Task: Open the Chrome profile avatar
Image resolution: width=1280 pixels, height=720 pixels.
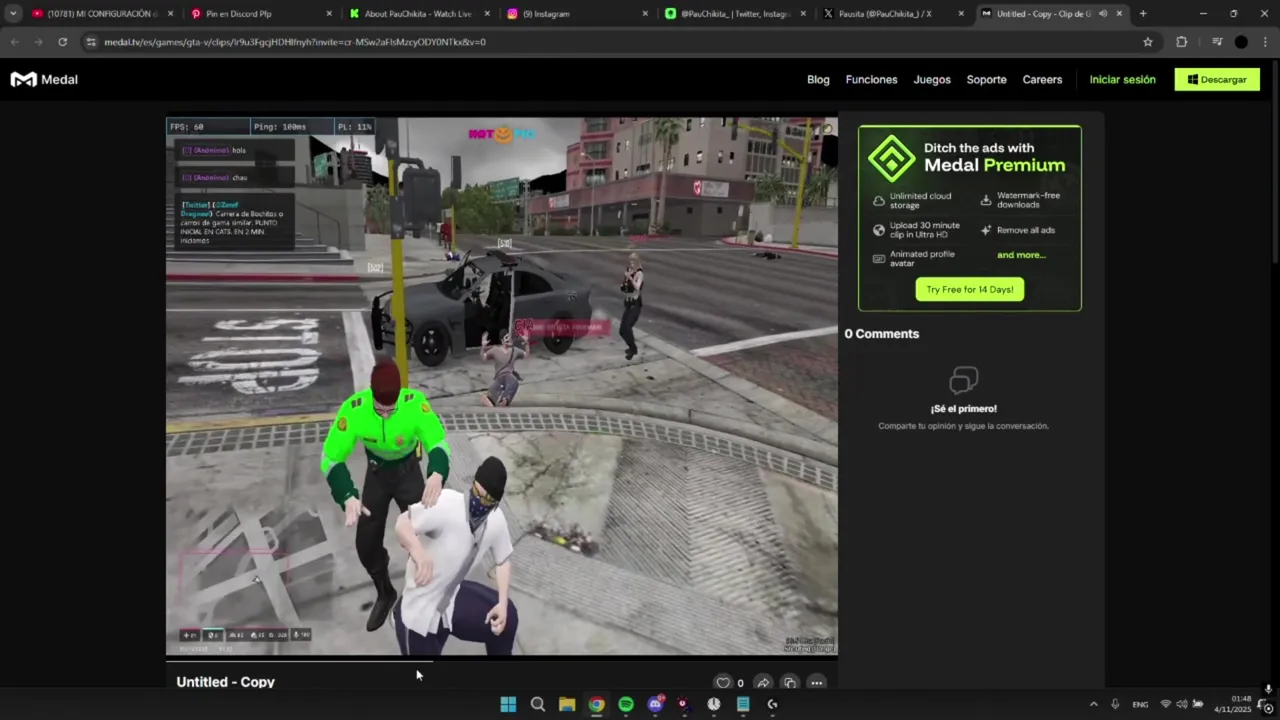Action: click(1241, 42)
